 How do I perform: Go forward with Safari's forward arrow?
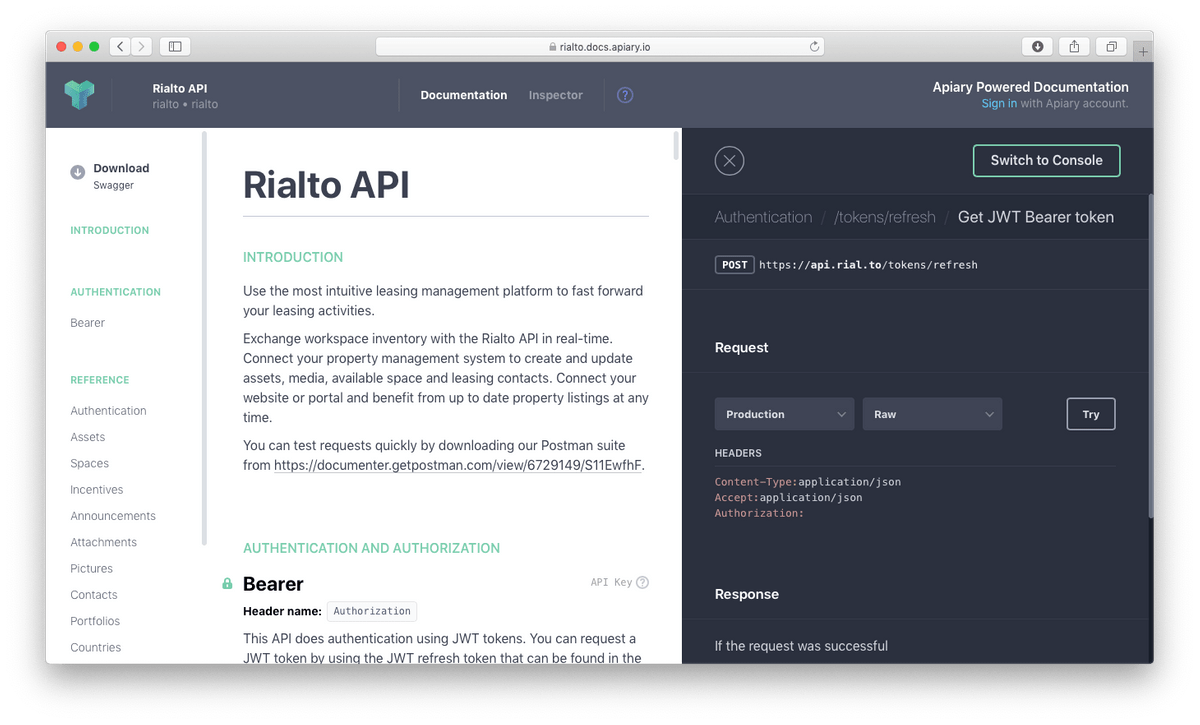click(142, 46)
